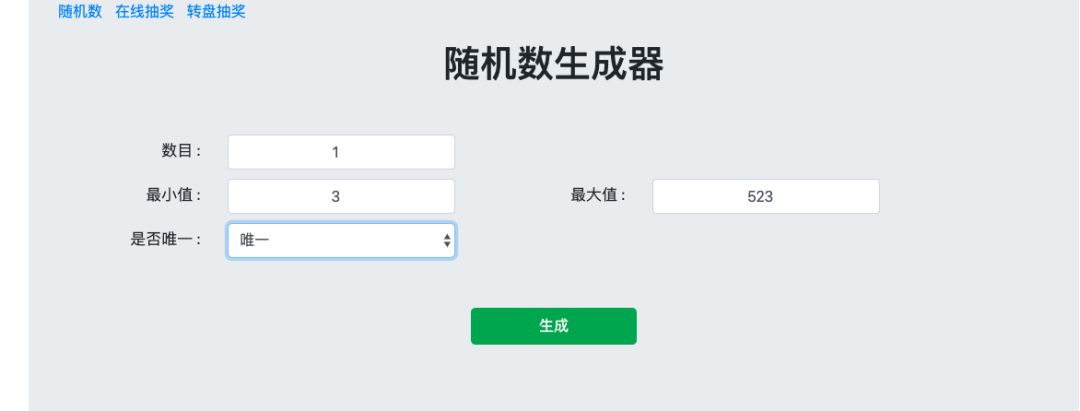Click the 是否唯一 label text
The image size is (1080, 411).
click(x=166, y=239)
